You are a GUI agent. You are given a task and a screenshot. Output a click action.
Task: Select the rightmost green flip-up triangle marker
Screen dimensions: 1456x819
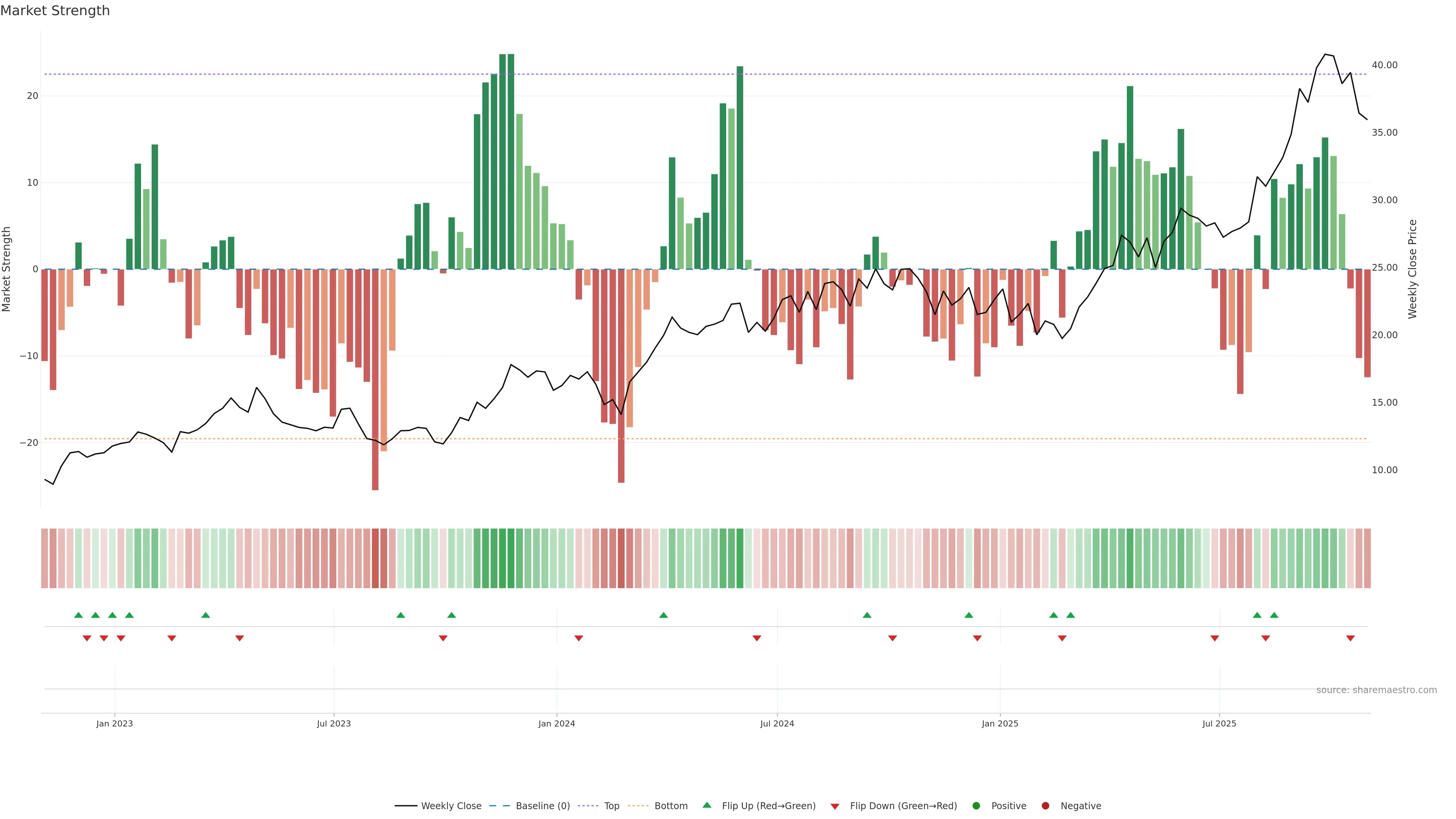(1274, 615)
